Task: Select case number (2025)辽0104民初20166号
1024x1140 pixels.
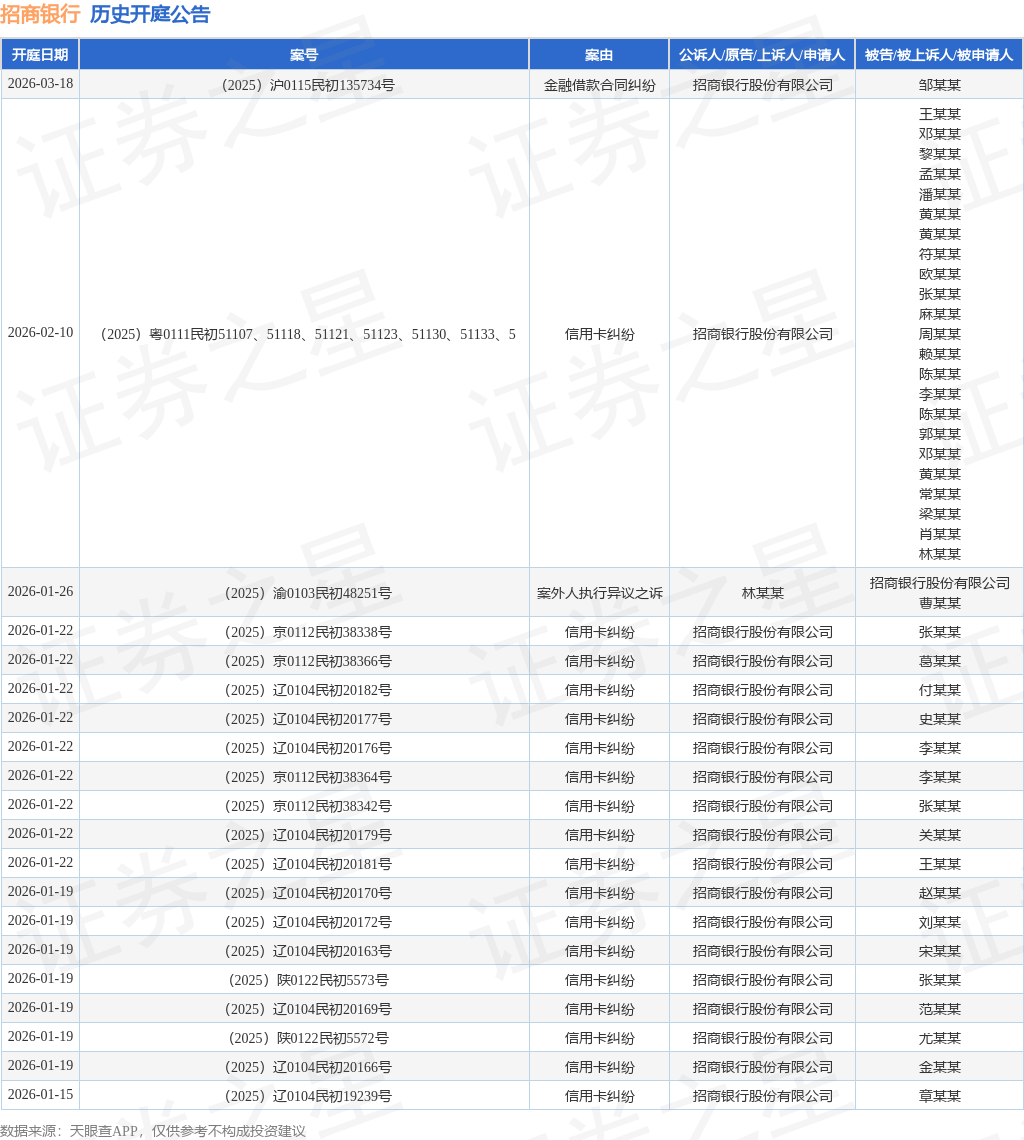Action: (304, 1067)
